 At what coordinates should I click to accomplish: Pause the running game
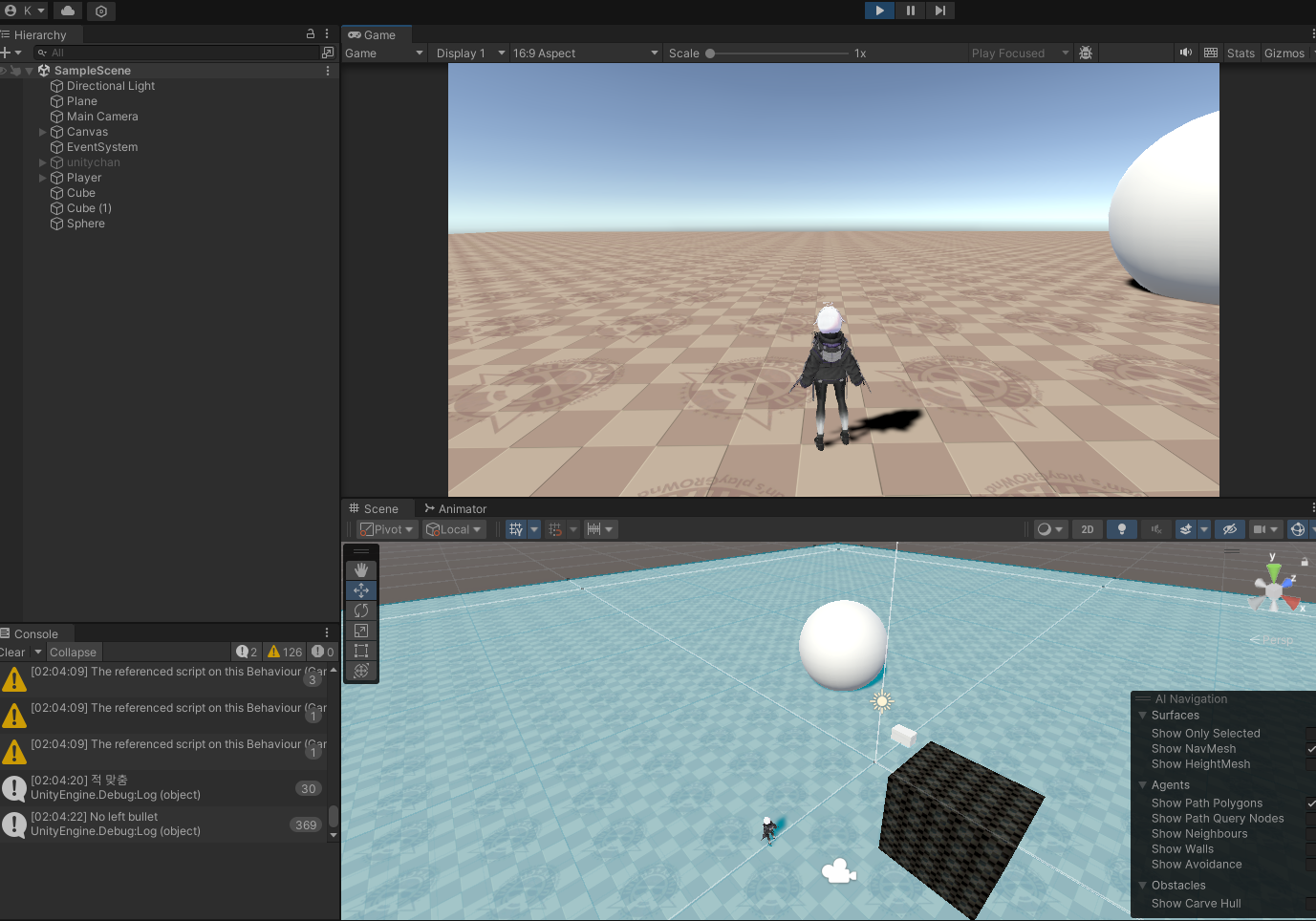[910, 11]
